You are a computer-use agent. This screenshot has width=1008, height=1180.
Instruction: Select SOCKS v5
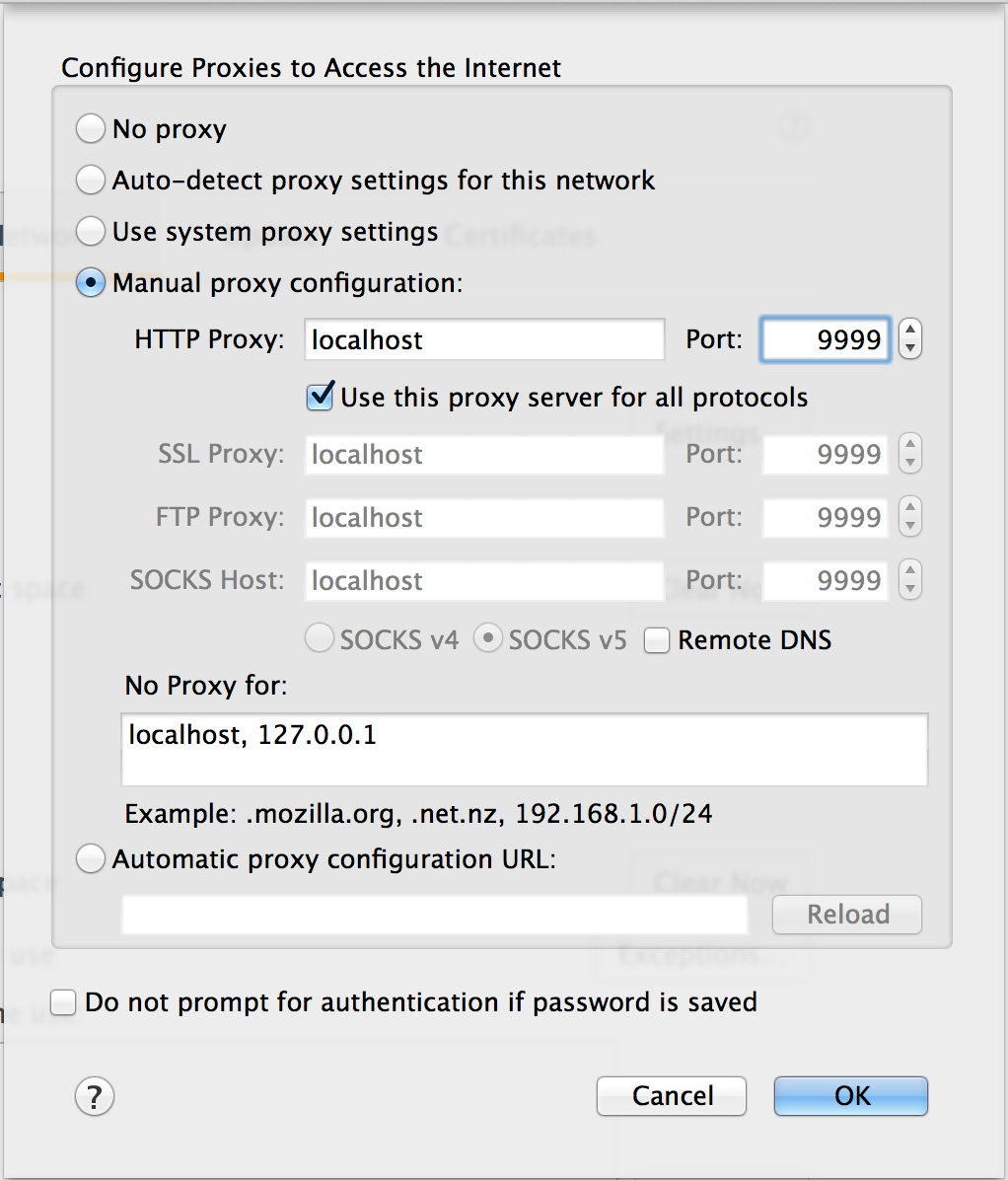point(488,639)
